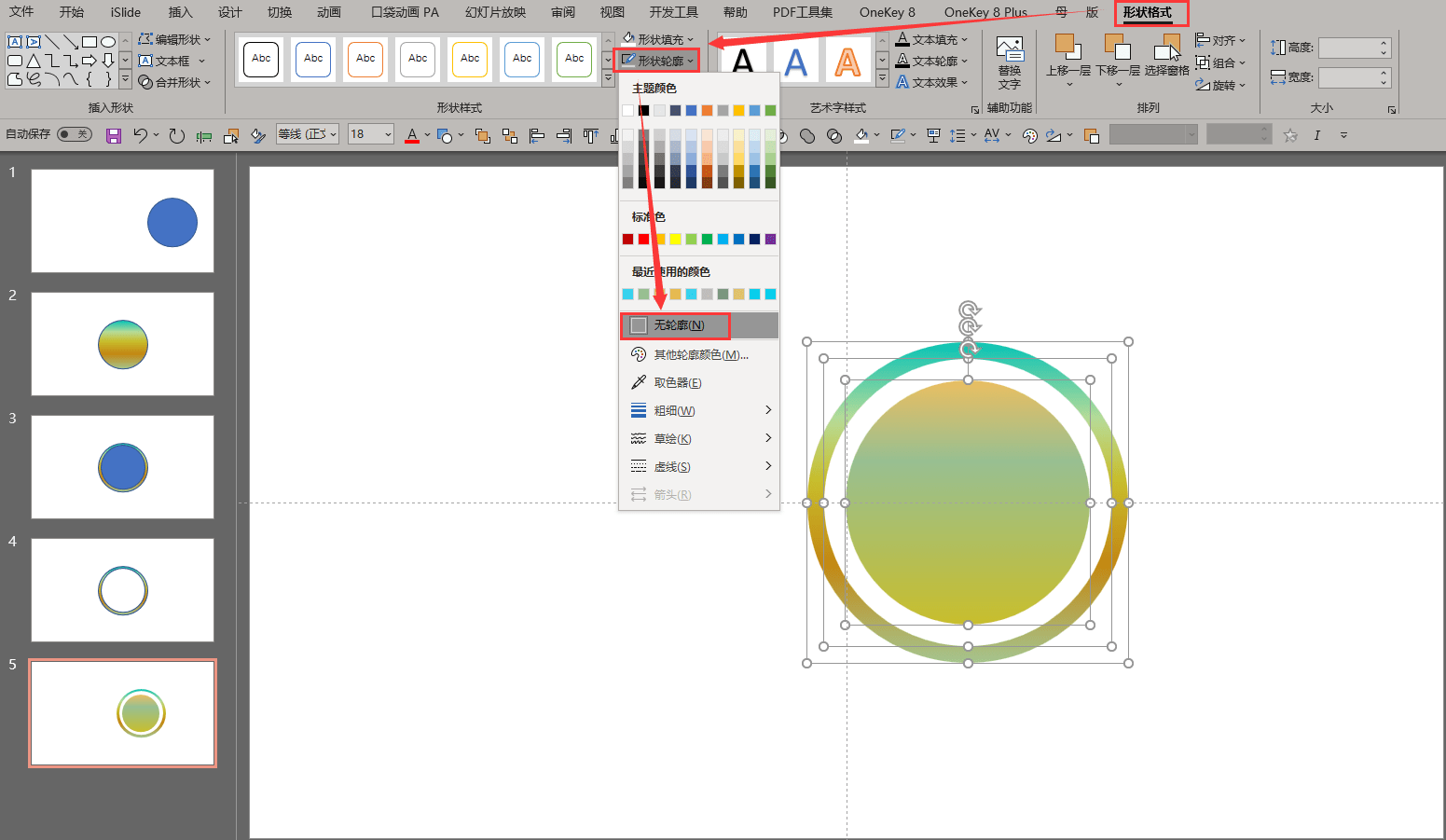The width and height of the screenshot is (1446, 840).
Task: Open the Align (对齐) dropdown
Action: coord(1220,40)
